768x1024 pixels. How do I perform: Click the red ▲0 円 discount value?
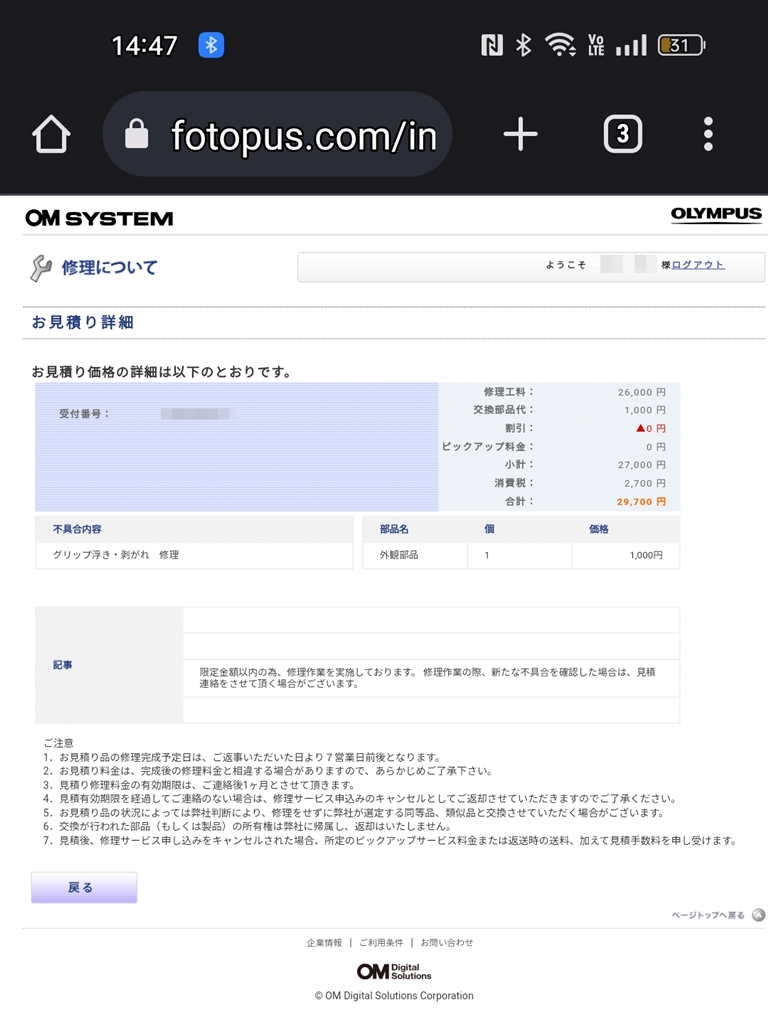click(x=650, y=428)
